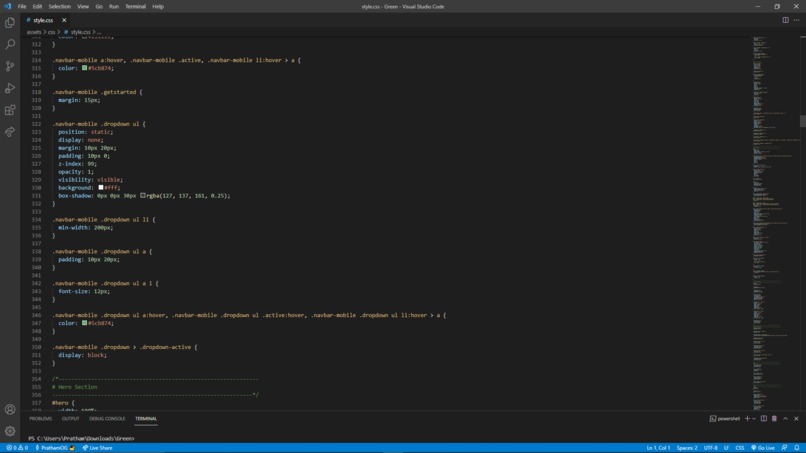Viewport: 806px width, 453px height.
Task: Open the Accounts menu icon
Action: (x=10, y=409)
